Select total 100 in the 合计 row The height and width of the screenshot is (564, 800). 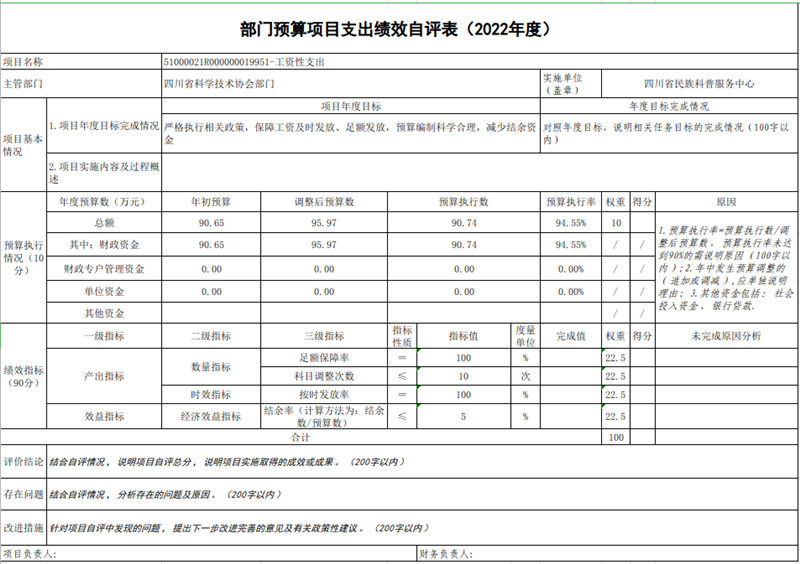(x=616, y=437)
